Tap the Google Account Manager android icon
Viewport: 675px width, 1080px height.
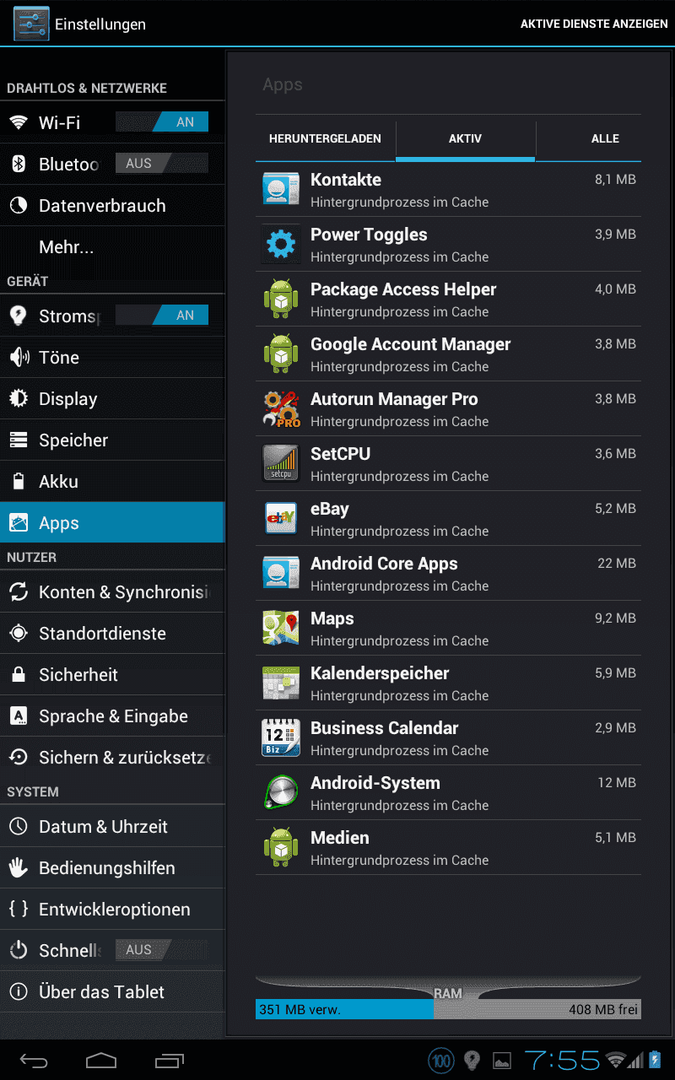[281, 353]
